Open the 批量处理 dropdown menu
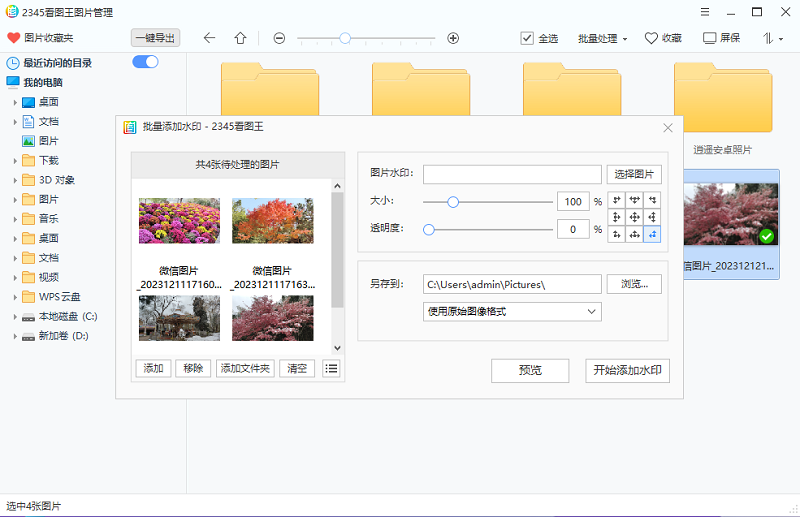Viewport: 800px width, 517px height. (x=602, y=38)
